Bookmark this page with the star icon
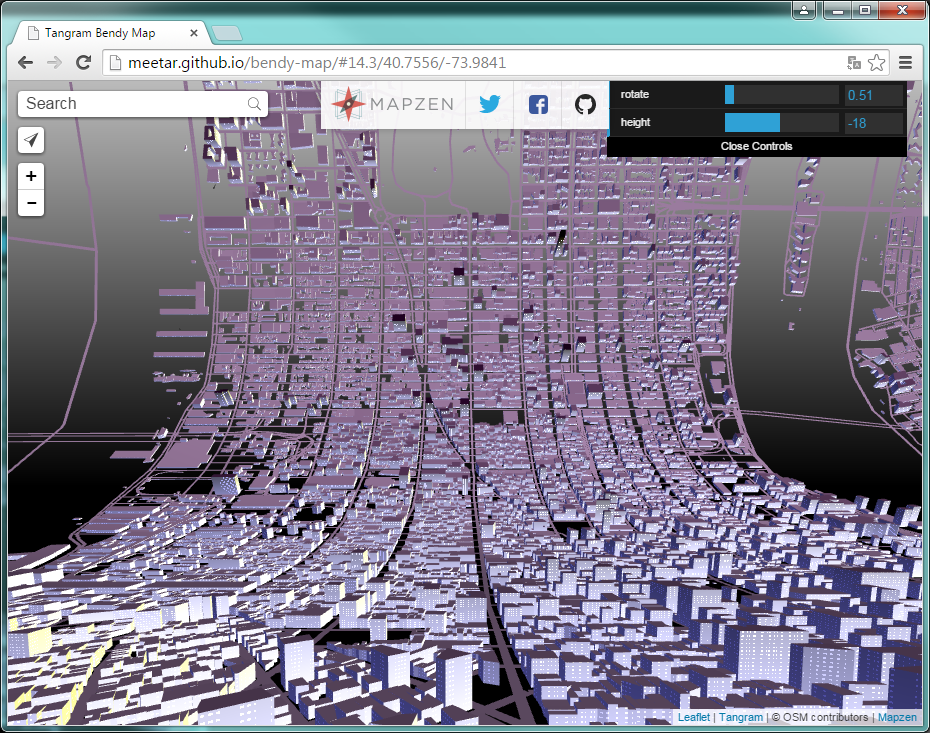Image resolution: width=930 pixels, height=733 pixels. [877, 62]
